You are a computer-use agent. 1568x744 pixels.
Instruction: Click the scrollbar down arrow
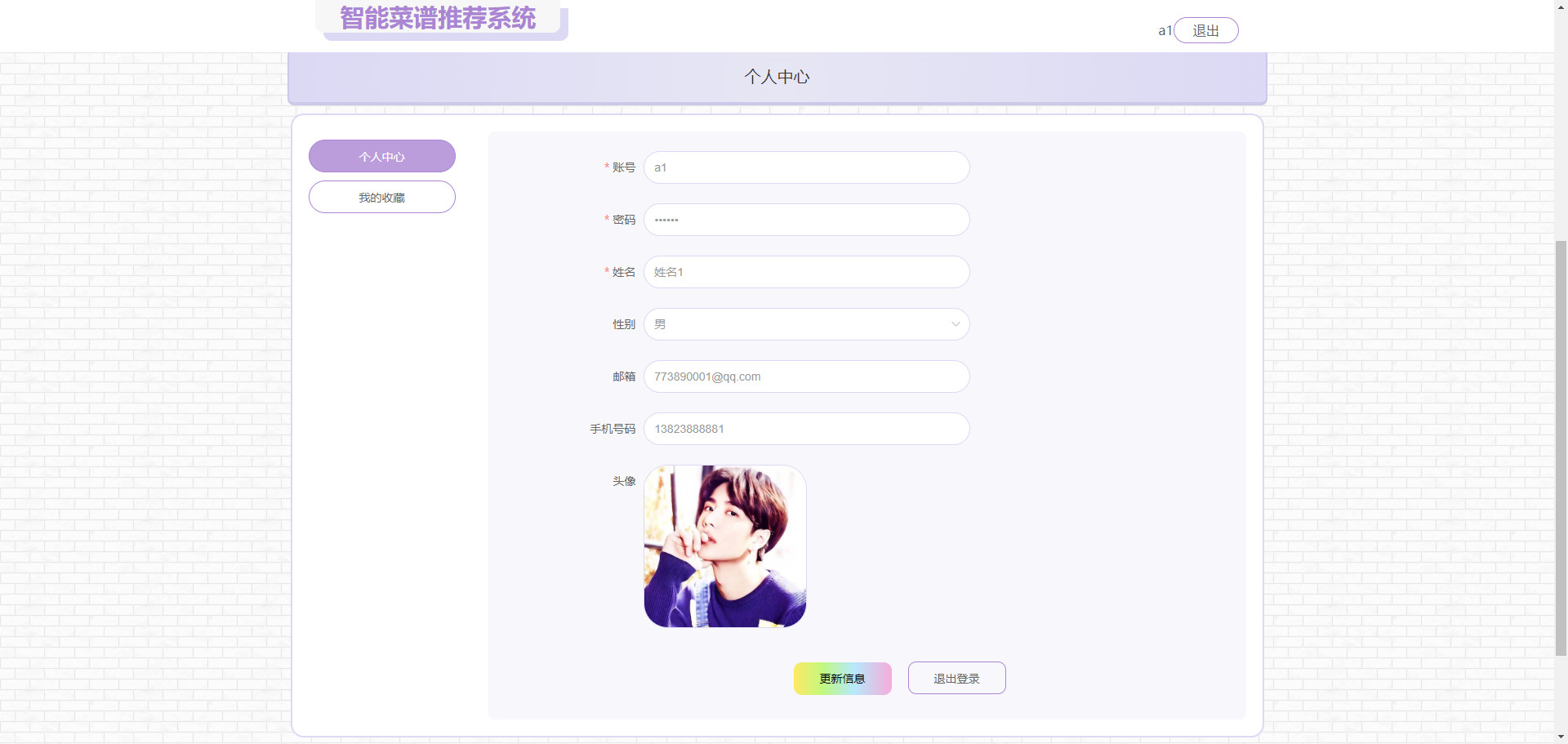pos(1561,737)
